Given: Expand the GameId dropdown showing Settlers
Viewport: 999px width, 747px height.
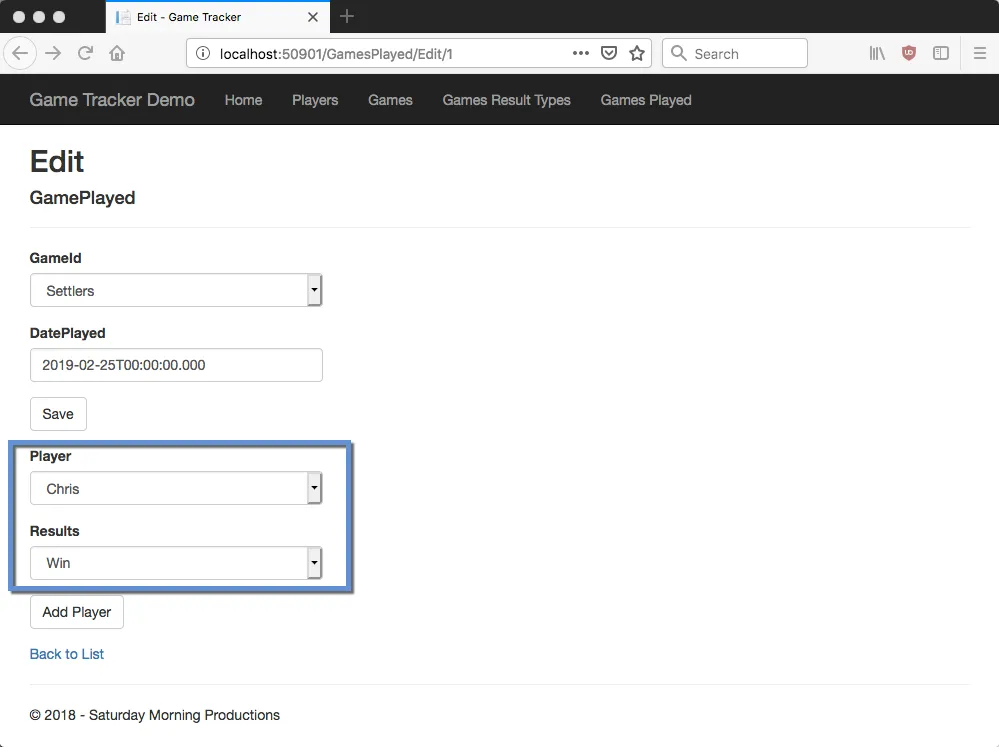Looking at the screenshot, I should point(176,291).
